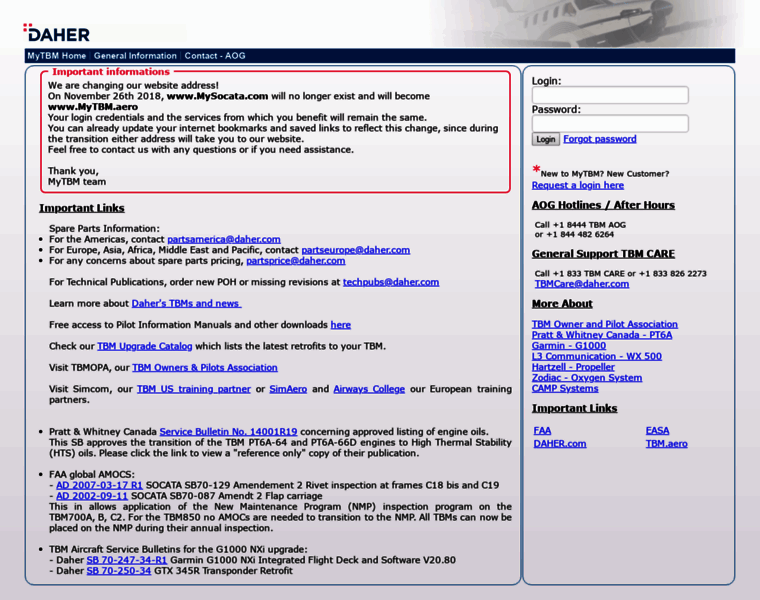Open General Information menu item
The width and height of the screenshot is (760, 600).
(x=135, y=56)
